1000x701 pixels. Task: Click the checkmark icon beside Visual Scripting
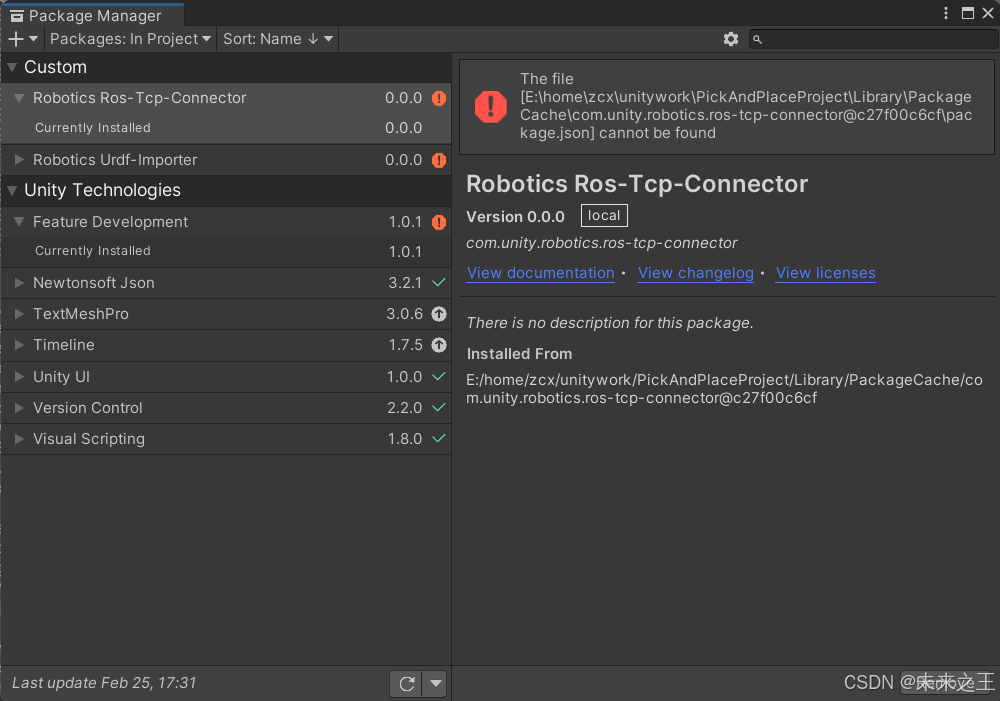pos(439,439)
